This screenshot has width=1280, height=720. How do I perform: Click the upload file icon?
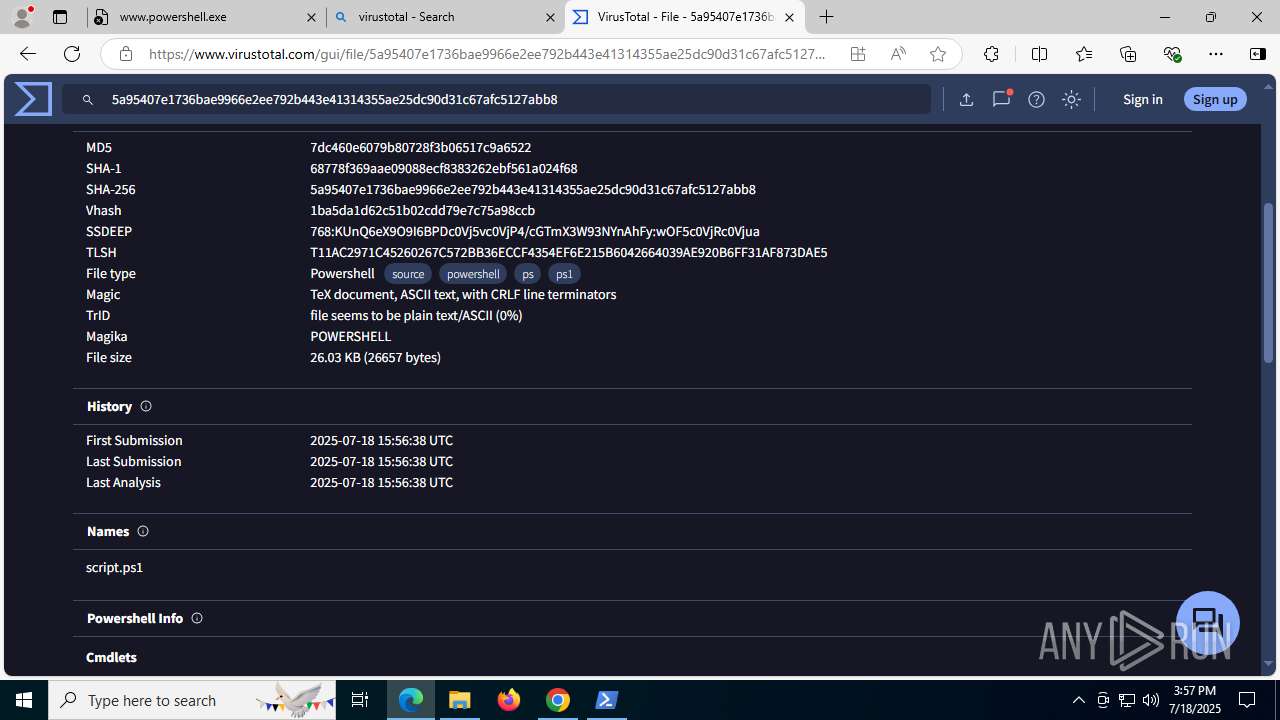tap(966, 99)
